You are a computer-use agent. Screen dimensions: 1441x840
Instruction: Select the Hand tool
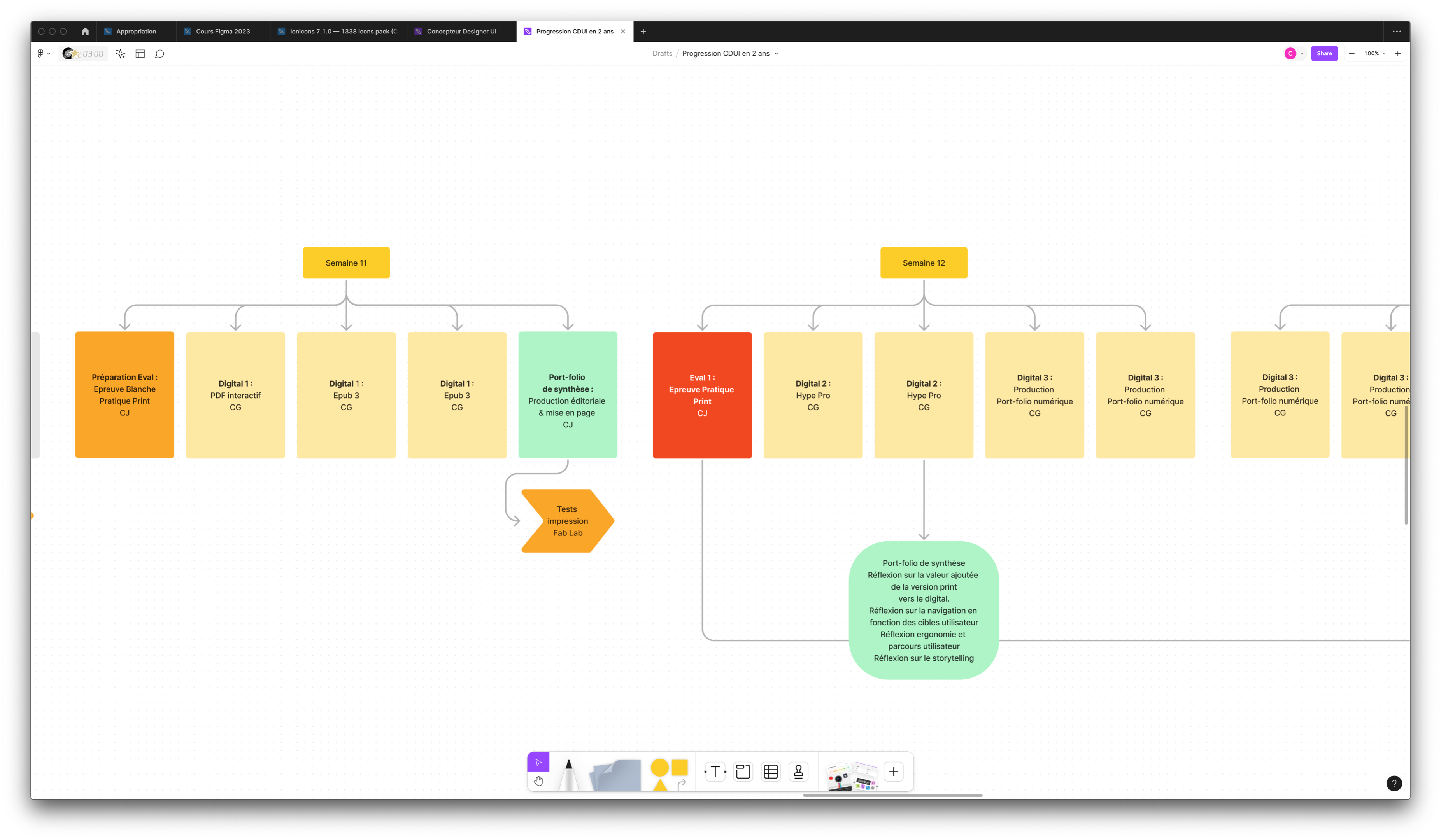pos(538,780)
